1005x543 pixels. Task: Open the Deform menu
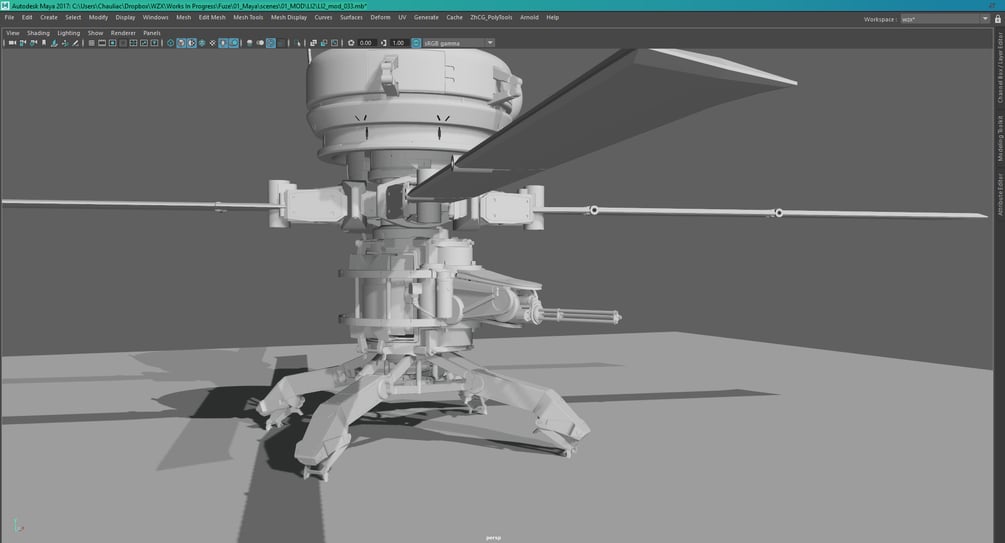tap(380, 17)
